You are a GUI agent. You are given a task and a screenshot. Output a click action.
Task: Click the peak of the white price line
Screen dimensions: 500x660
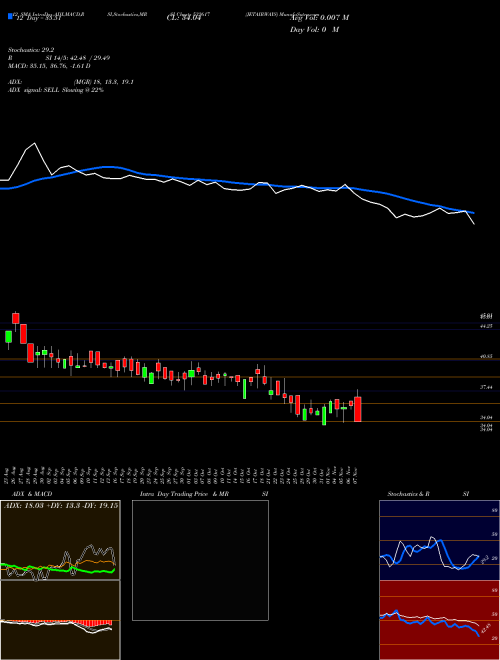point(36,144)
